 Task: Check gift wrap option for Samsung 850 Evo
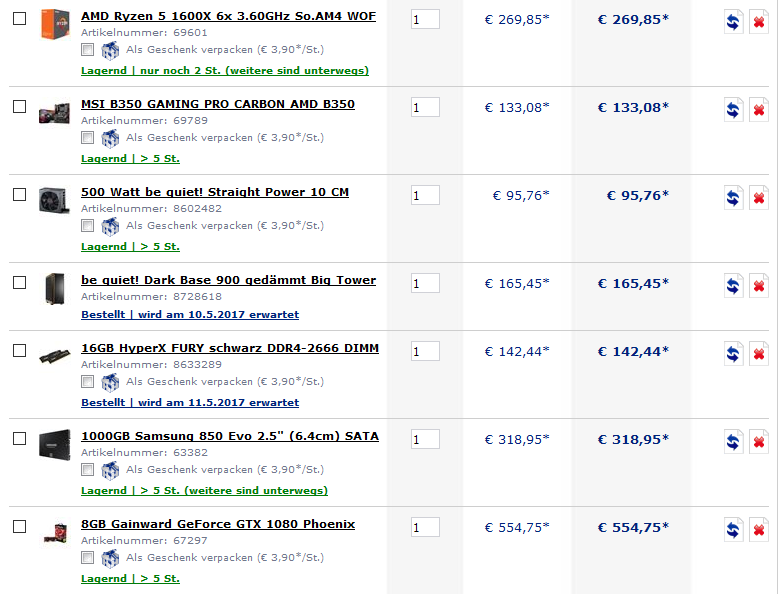click(x=88, y=470)
